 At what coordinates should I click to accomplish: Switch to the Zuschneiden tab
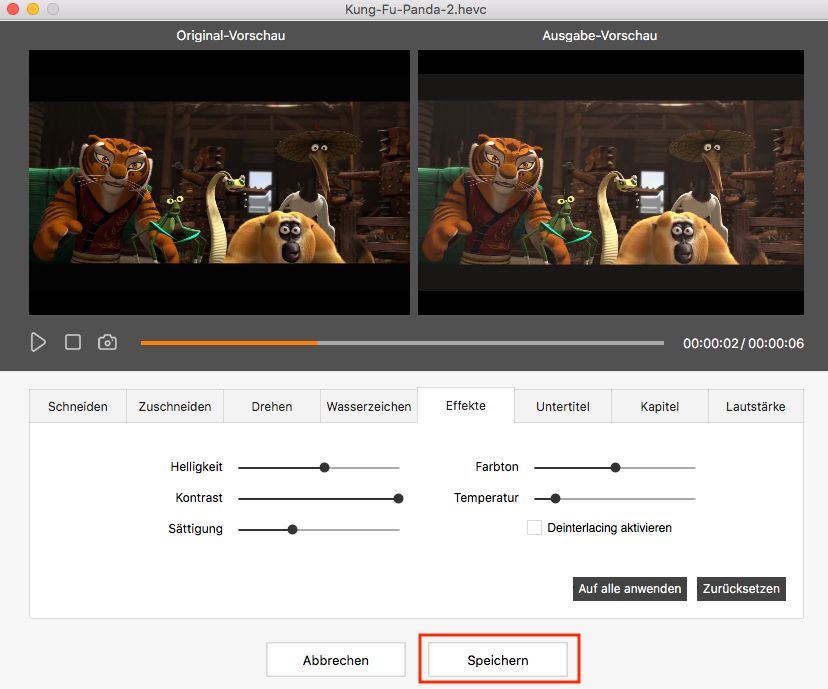tap(175, 407)
